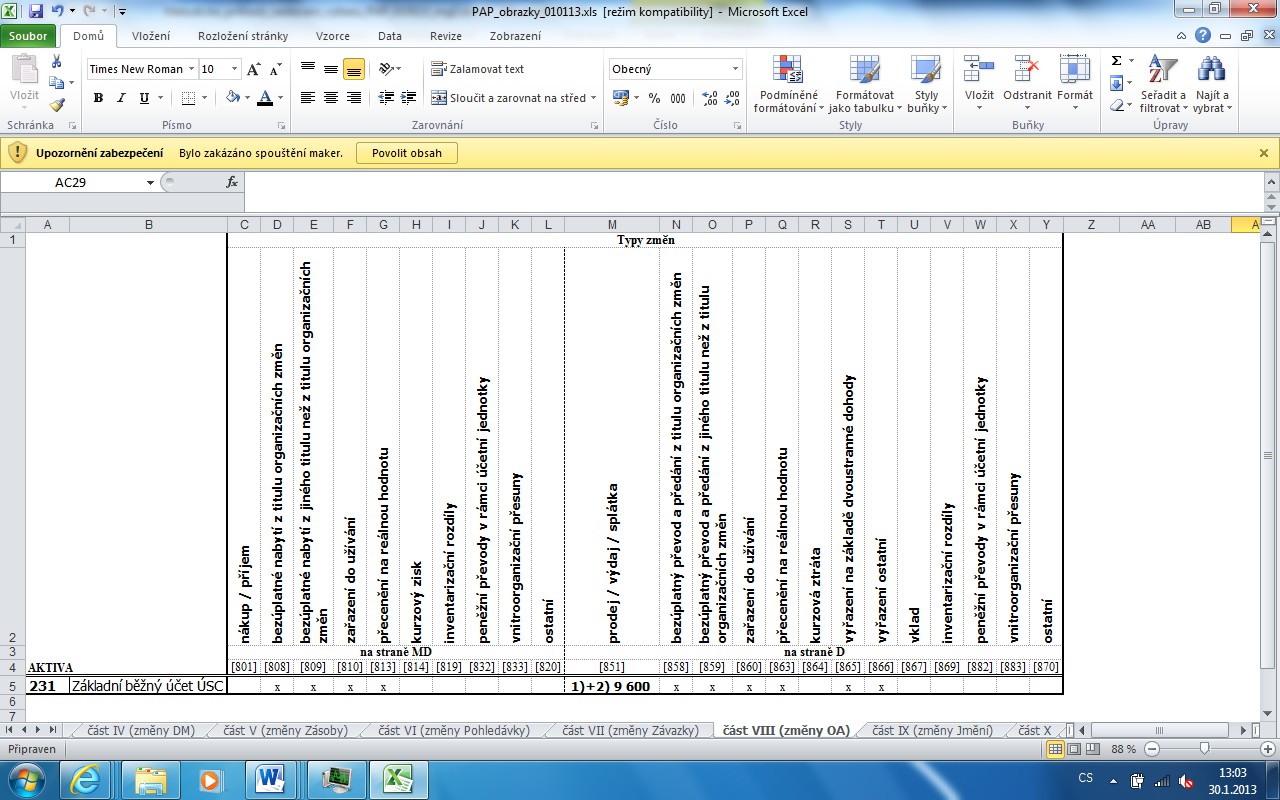
Task: Open Seřadit a filtrovat menu
Action: click(1162, 84)
